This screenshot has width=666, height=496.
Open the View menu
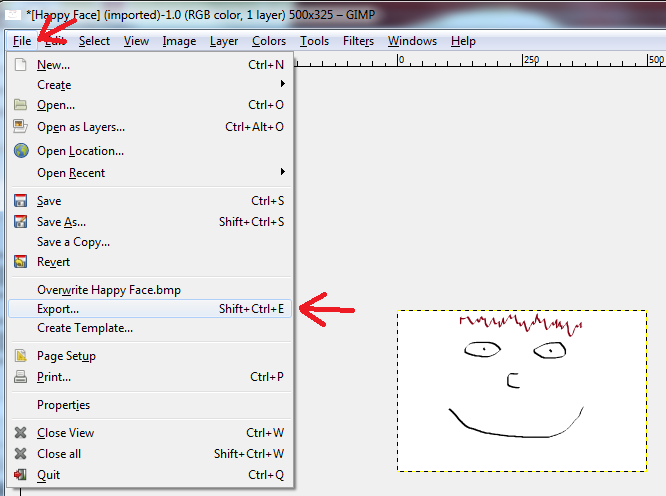tap(136, 41)
